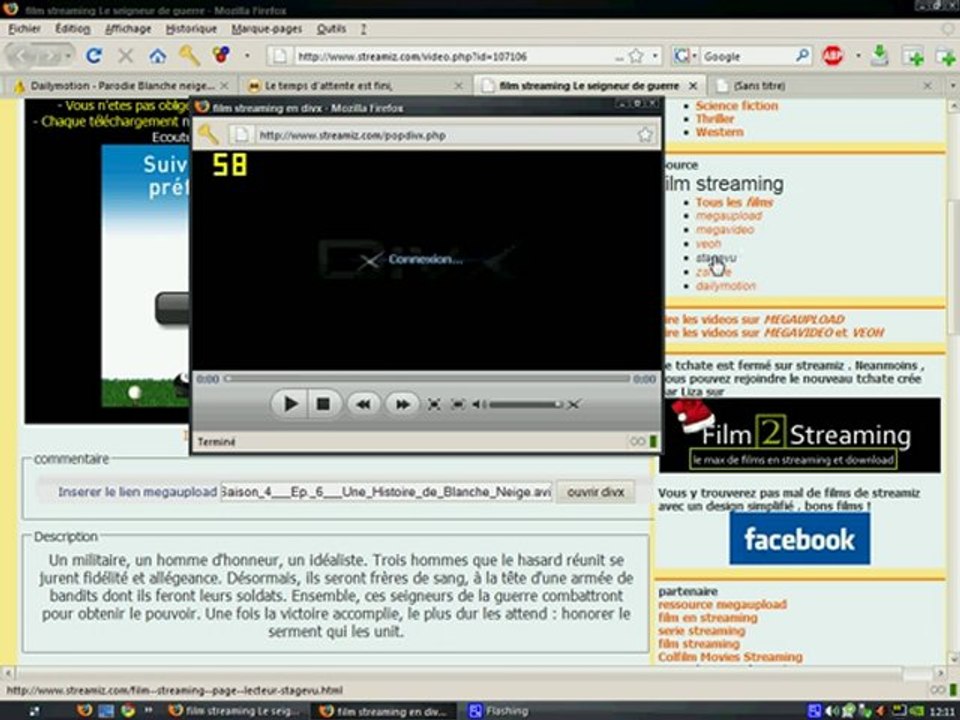960x720 pixels.
Task: Open the Affichage menu
Action: [128, 28]
